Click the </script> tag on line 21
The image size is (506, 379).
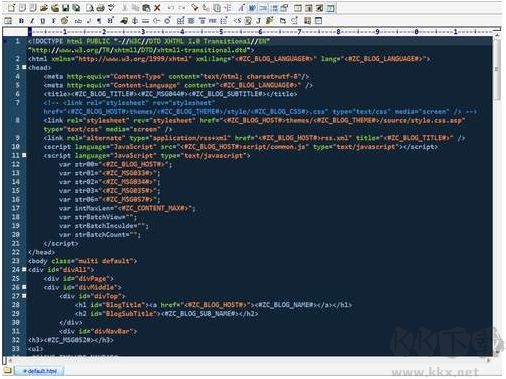click(x=61, y=243)
